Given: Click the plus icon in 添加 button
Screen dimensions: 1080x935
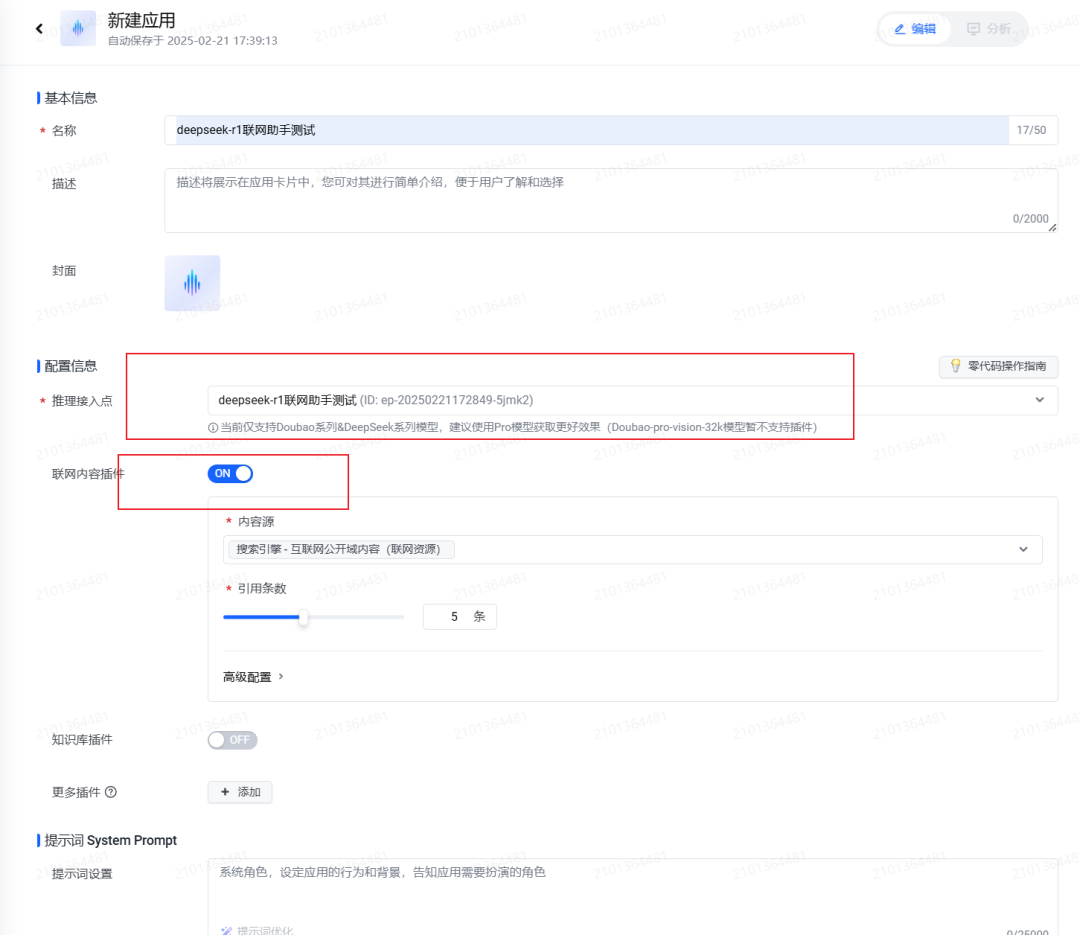Looking at the screenshot, I should tap(225, 792).
